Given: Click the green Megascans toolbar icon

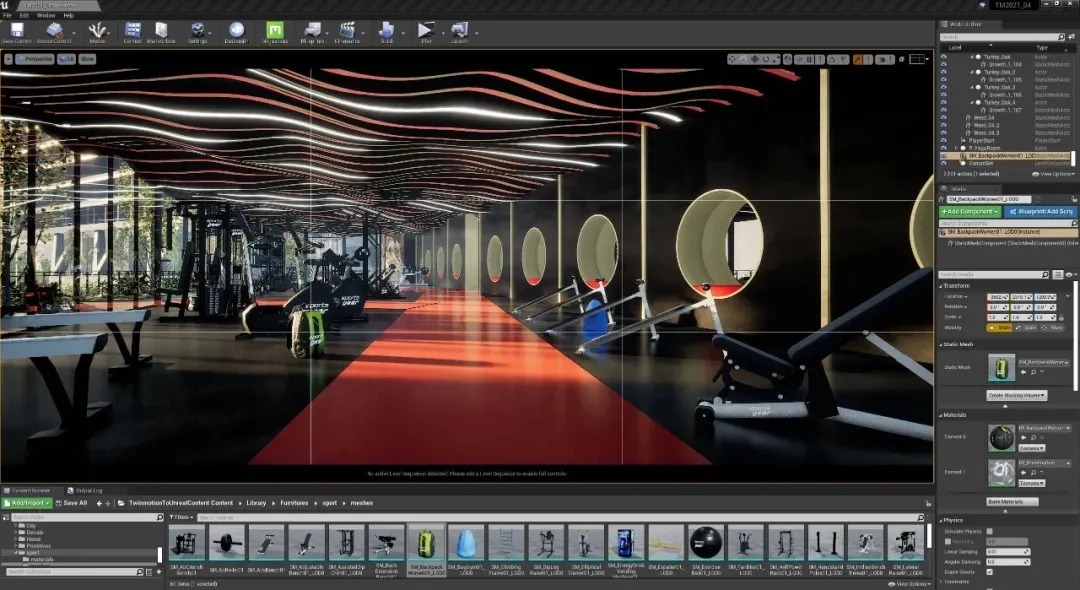Looking at the screenshot, I should click(275, 30).
